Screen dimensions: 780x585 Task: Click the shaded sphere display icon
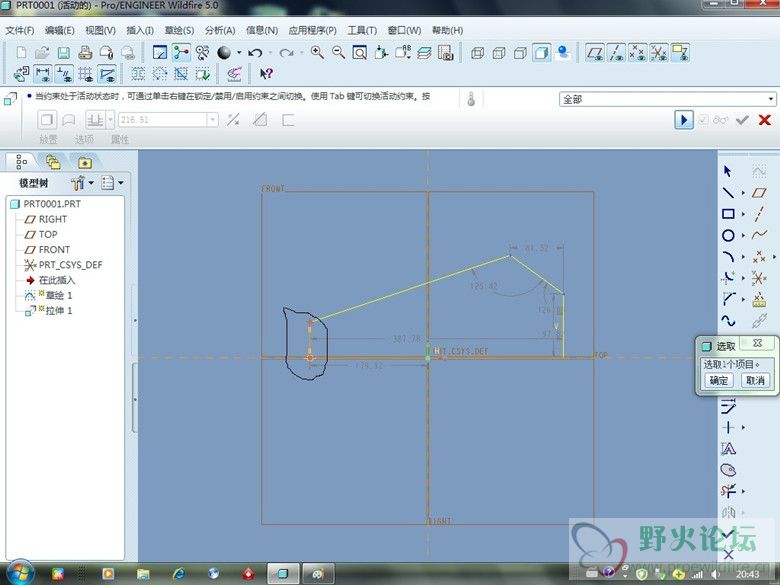[x=224, y=53]
